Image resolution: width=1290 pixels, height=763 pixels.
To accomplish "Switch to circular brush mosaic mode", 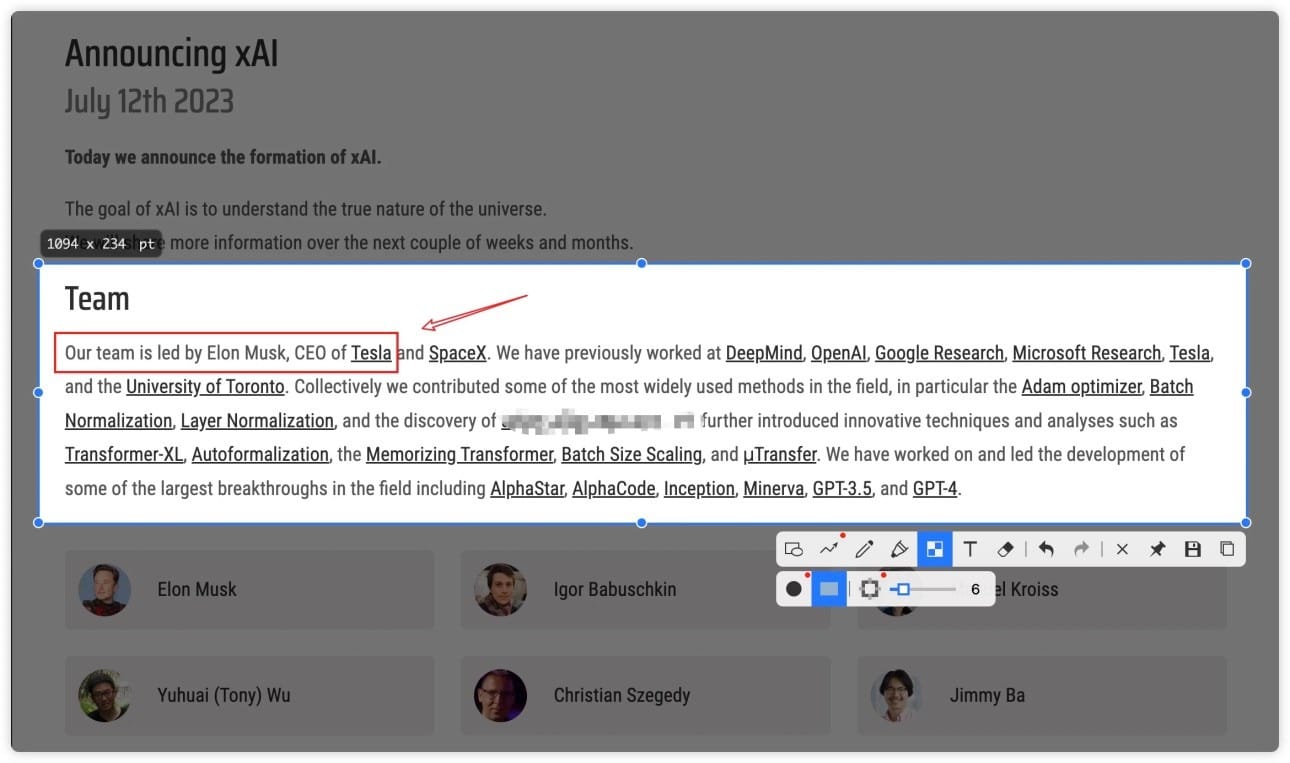I will pos(794,589).
